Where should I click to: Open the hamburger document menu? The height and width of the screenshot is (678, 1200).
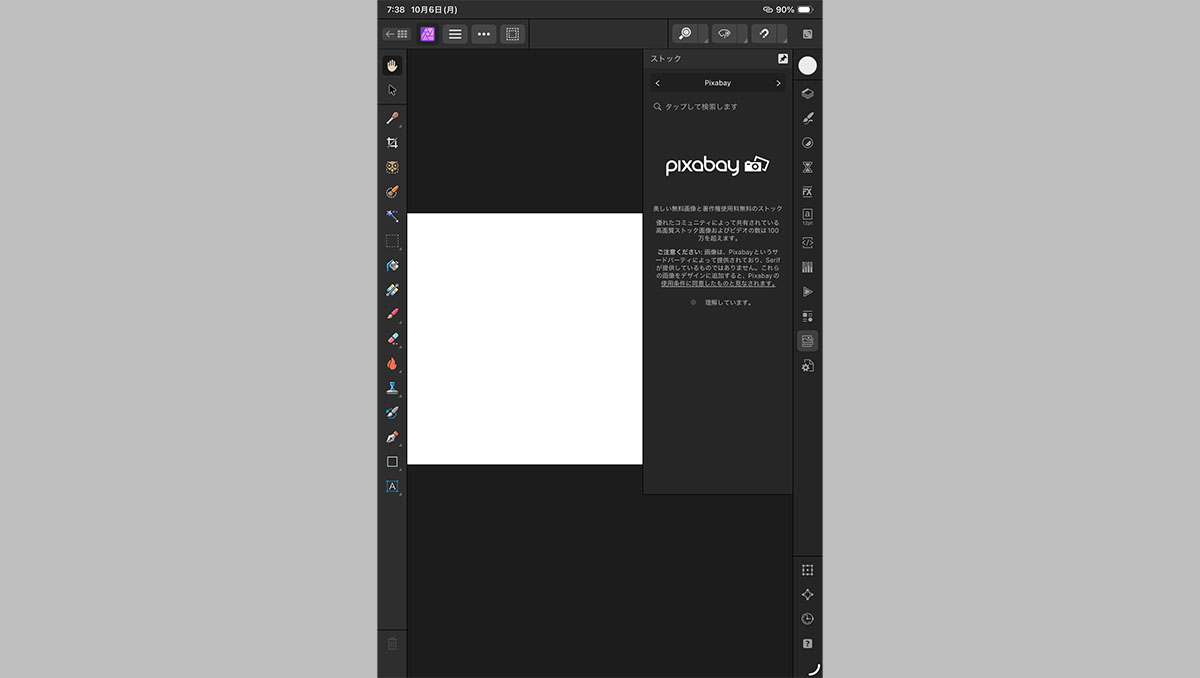(455, 34)
